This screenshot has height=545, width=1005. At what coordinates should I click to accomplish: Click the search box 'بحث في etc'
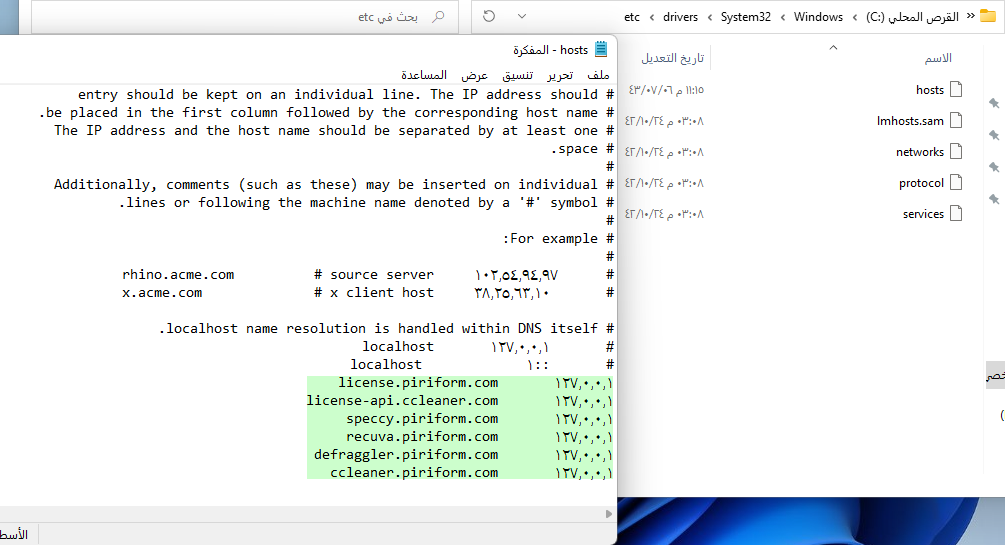(244, 17)
